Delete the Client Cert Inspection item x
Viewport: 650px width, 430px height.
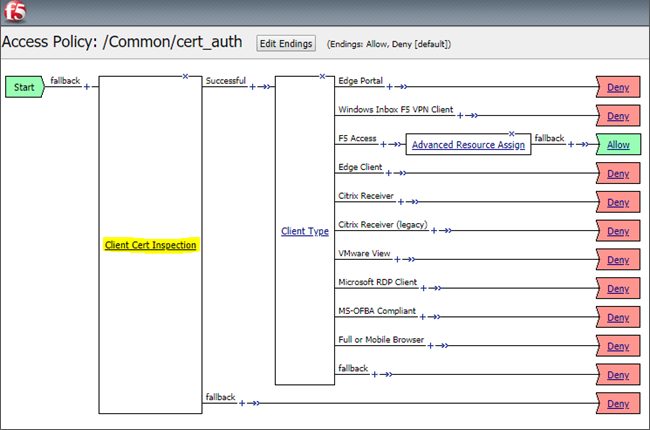185,76
